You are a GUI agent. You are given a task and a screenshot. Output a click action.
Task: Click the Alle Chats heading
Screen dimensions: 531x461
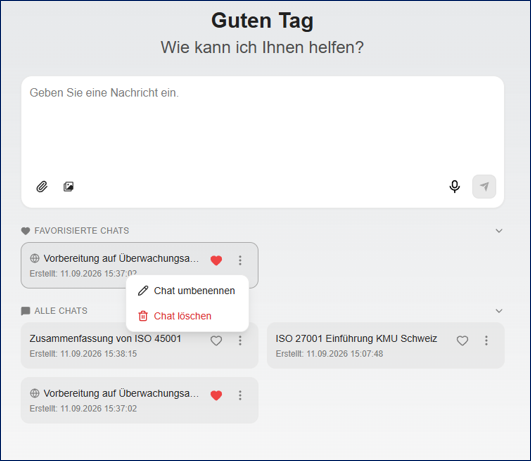coord(61,311)
